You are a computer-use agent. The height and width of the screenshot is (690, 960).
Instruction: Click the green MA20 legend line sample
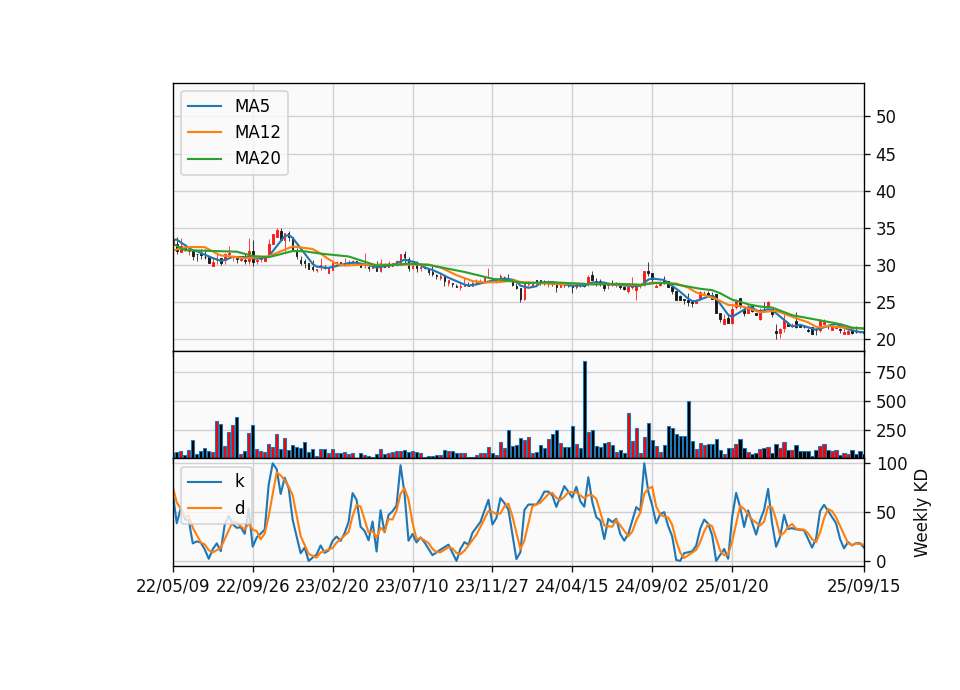tap(204, 159)
